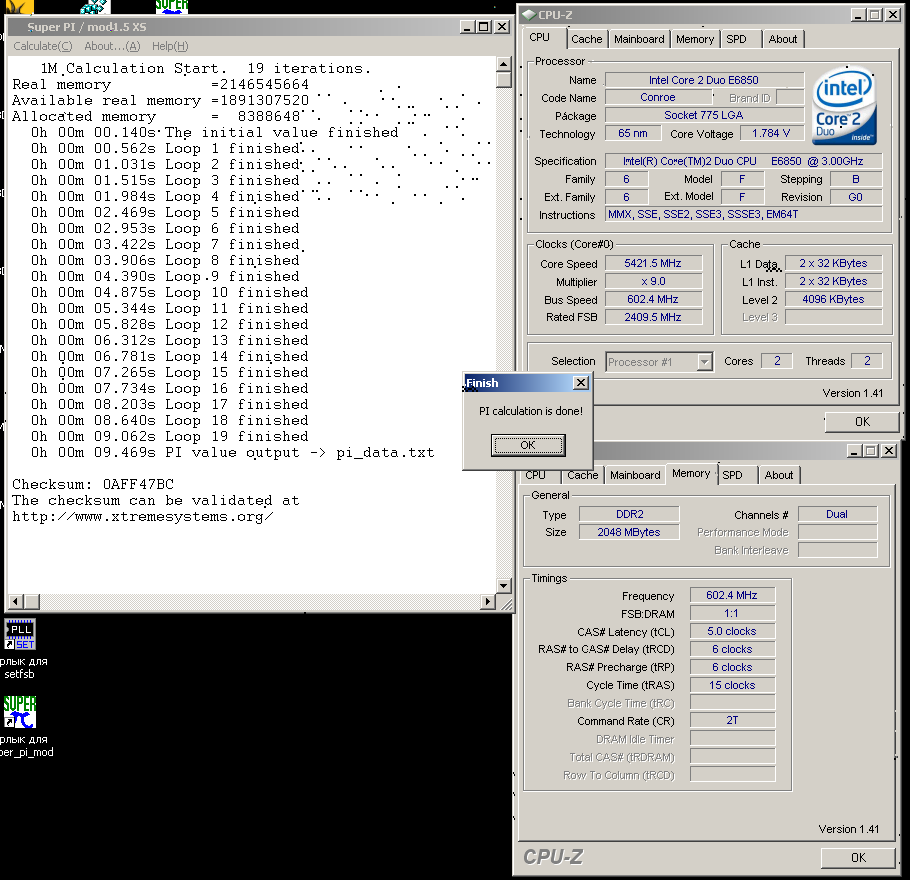The height and width of the screenshot is (880, 910).
Task: Open the PLL SET setfsb desktop shortcut
Action: (20, 634)
